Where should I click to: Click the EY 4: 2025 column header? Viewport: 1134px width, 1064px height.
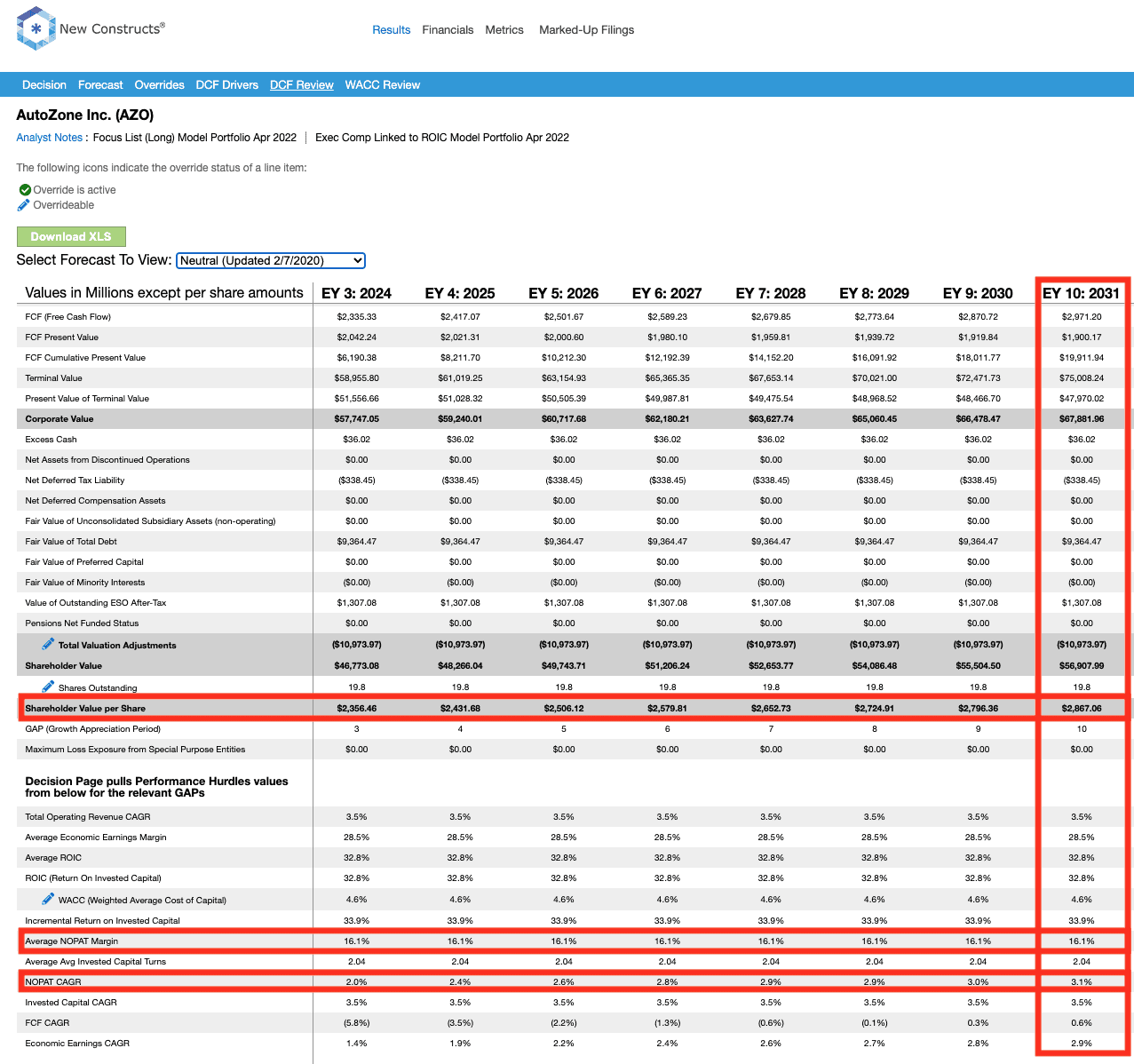click(460, 293)
